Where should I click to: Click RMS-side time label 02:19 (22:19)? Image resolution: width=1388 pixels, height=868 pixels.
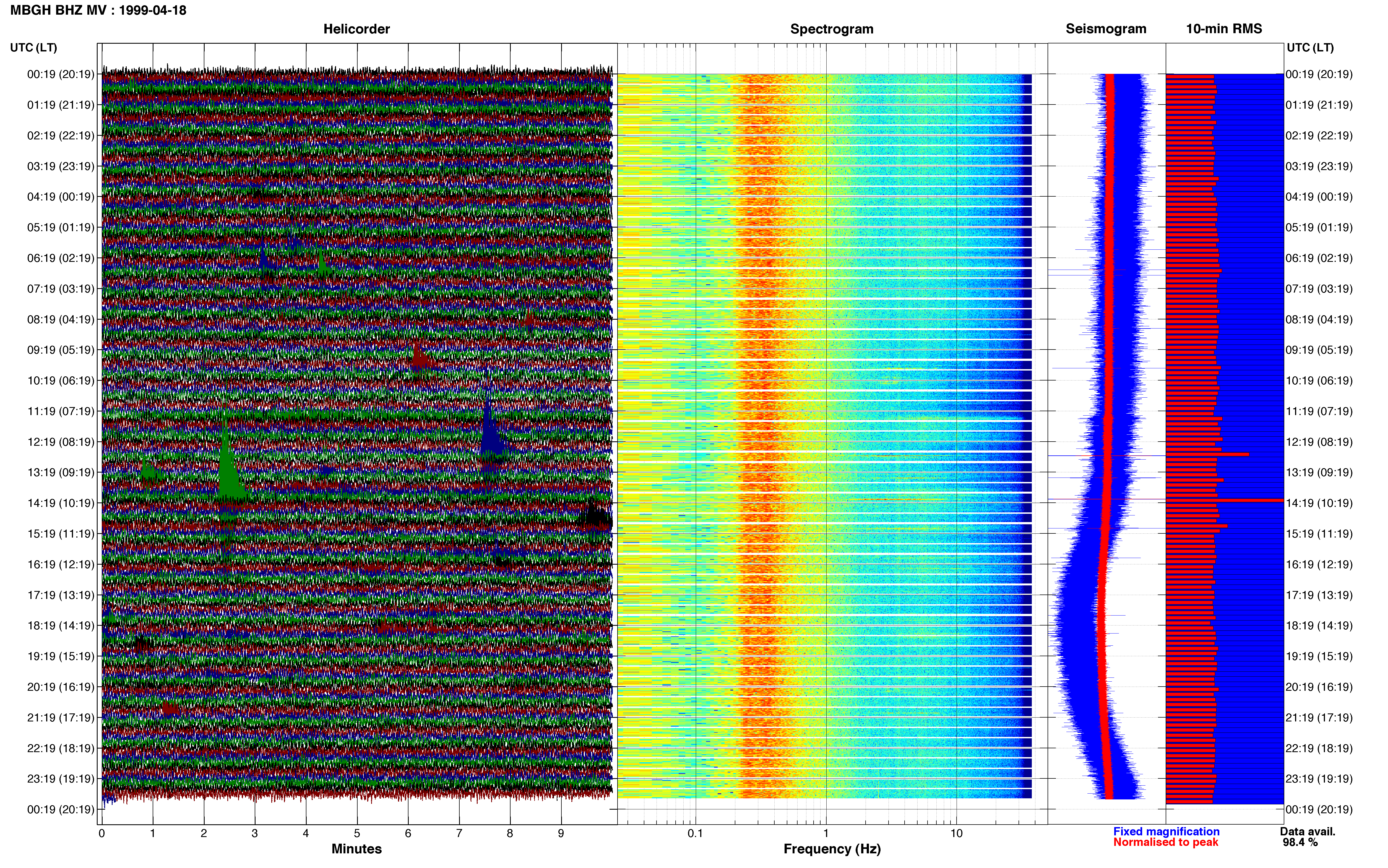click(1319, 135)
